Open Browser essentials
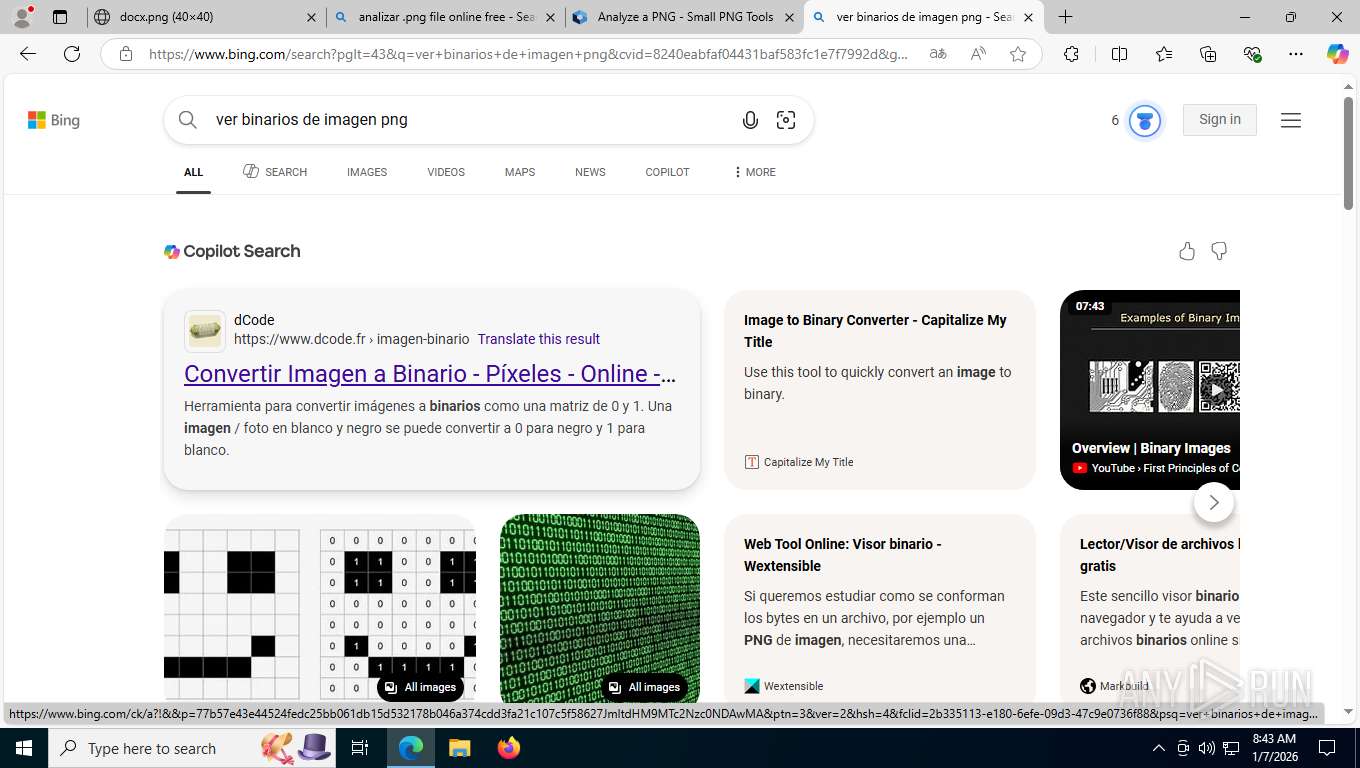Viewport: 1360px width, 768px height. click(1252, 54)
